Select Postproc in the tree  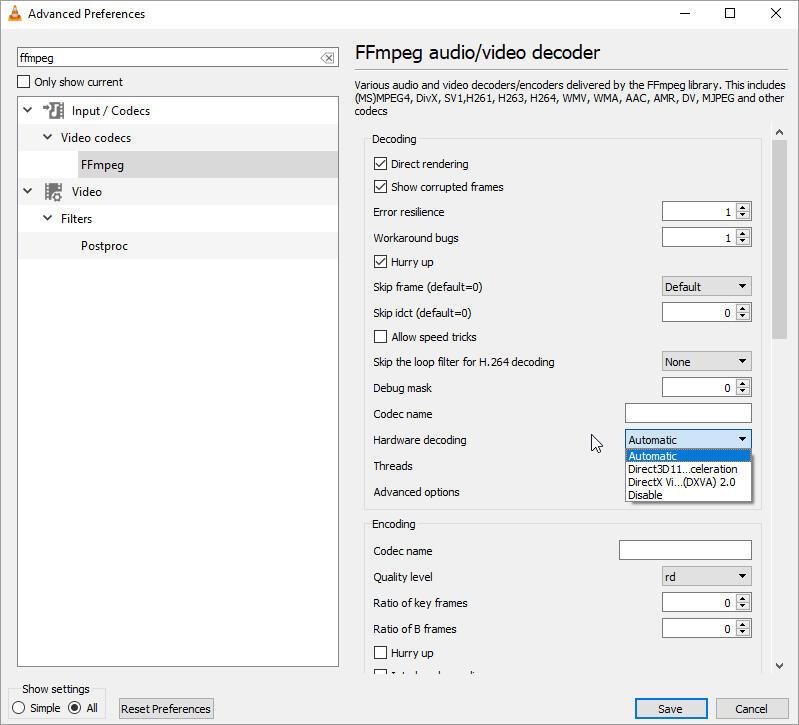coord(104,246)
